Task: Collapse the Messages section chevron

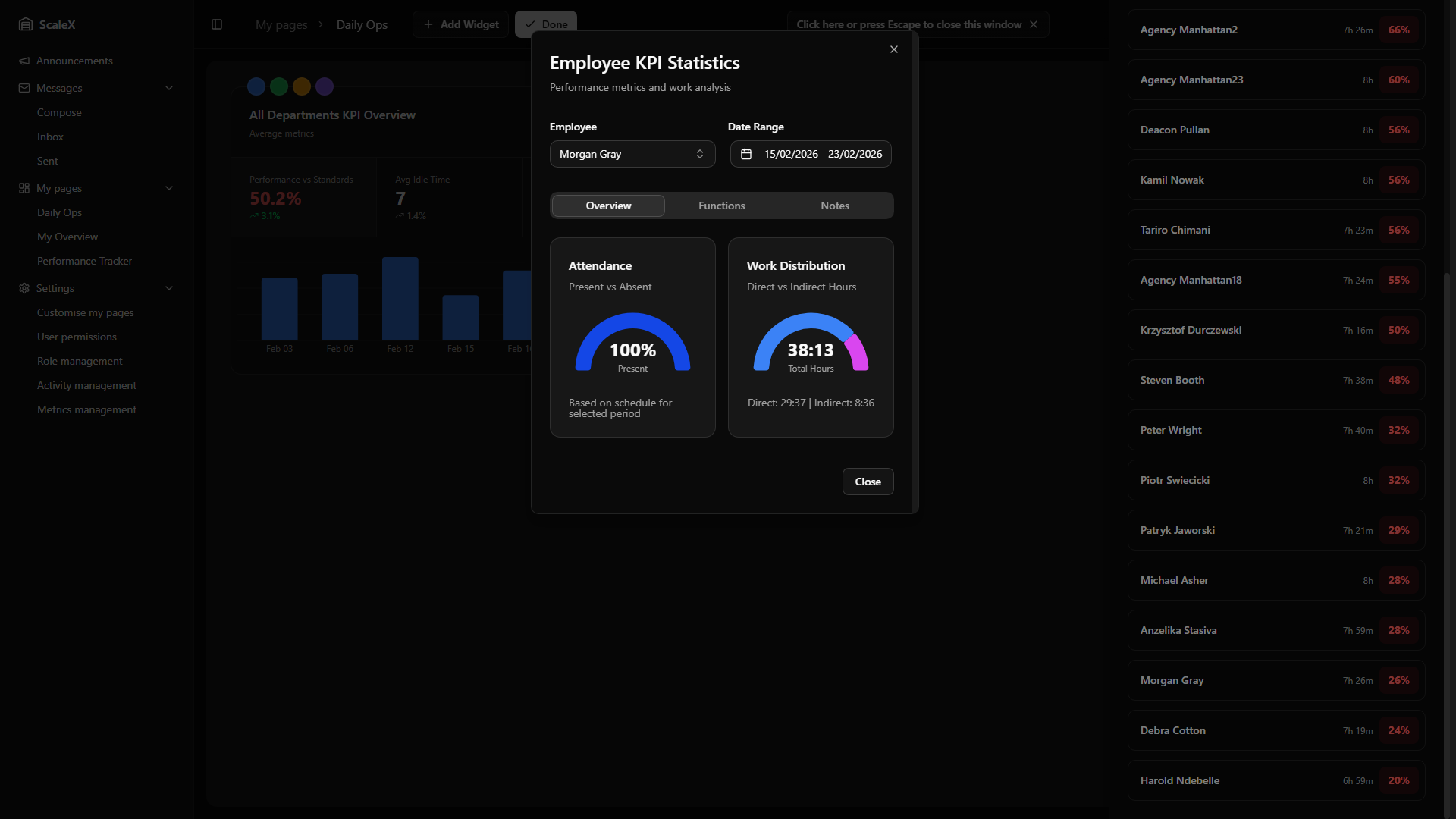Action: [169, 88]
